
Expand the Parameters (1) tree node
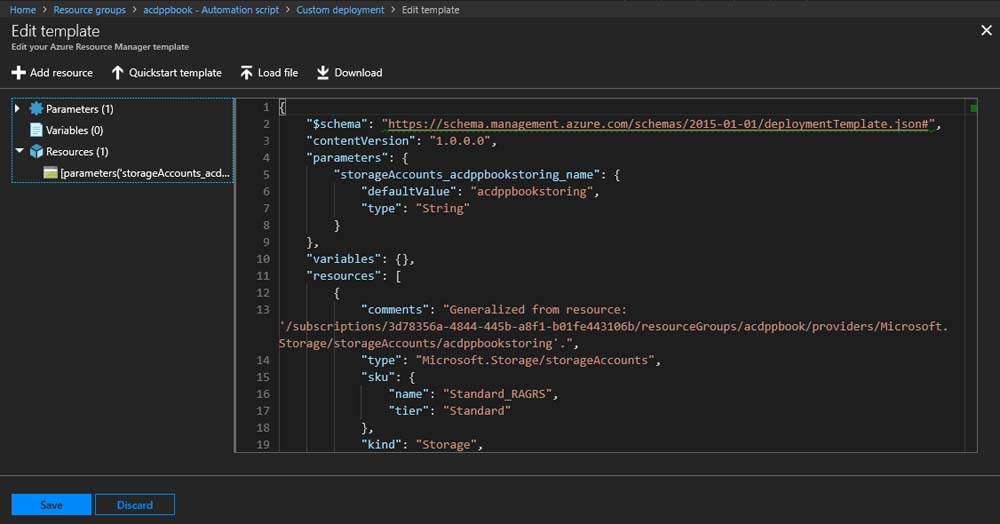[x=18, y=109]
